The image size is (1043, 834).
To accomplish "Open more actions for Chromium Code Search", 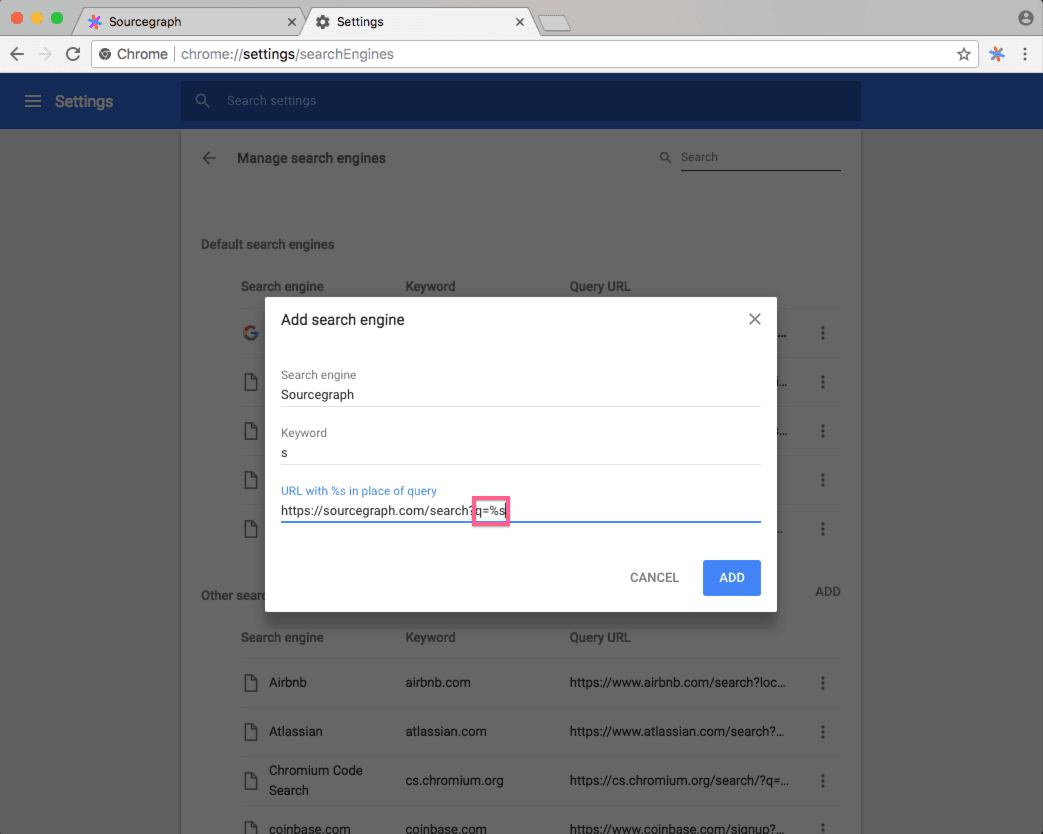I will 823,780.
